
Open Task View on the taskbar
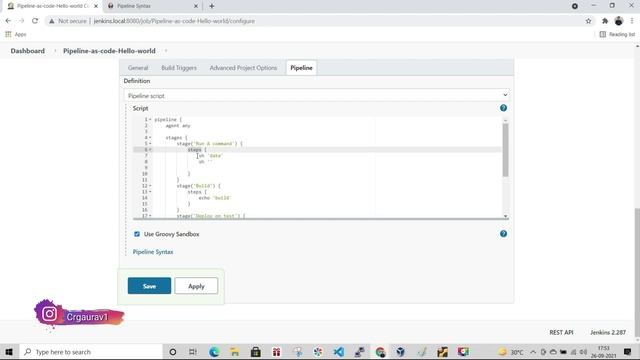(x=193, y=352)
